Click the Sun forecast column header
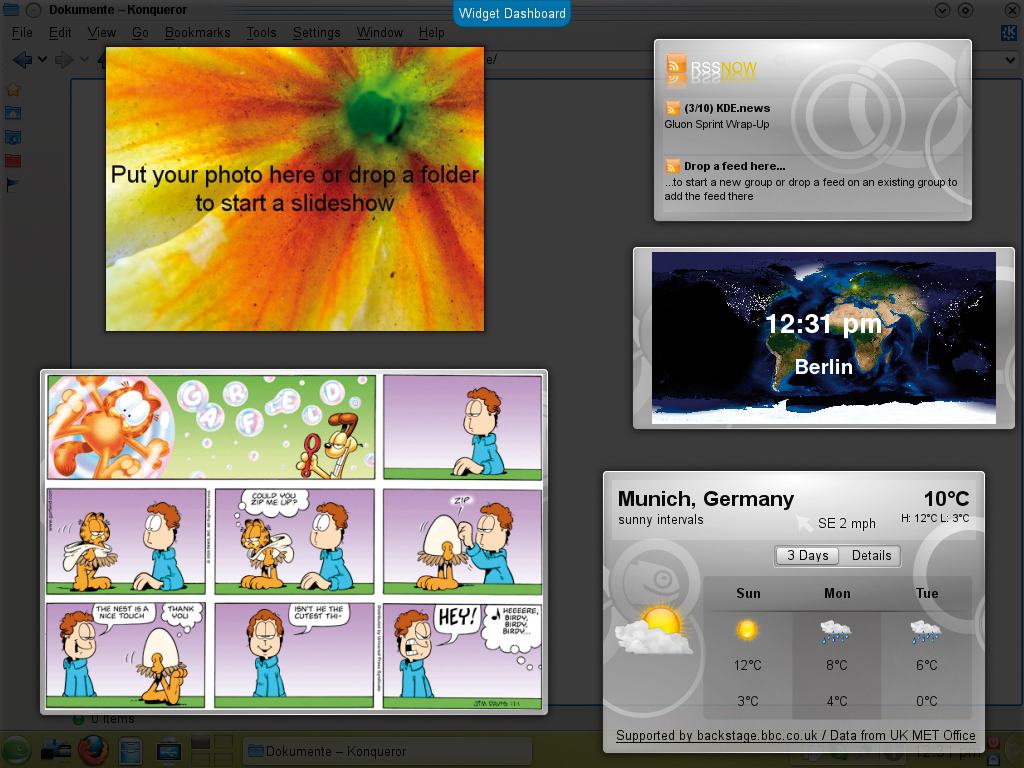This screenshot has height=768, width=1024. [748, 594]
